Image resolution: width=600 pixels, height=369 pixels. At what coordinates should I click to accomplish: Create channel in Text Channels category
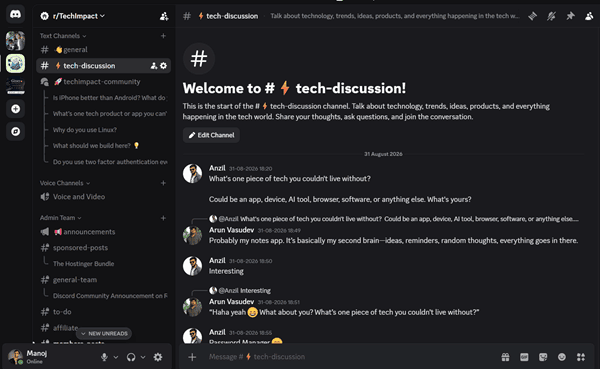click(163, 36)
